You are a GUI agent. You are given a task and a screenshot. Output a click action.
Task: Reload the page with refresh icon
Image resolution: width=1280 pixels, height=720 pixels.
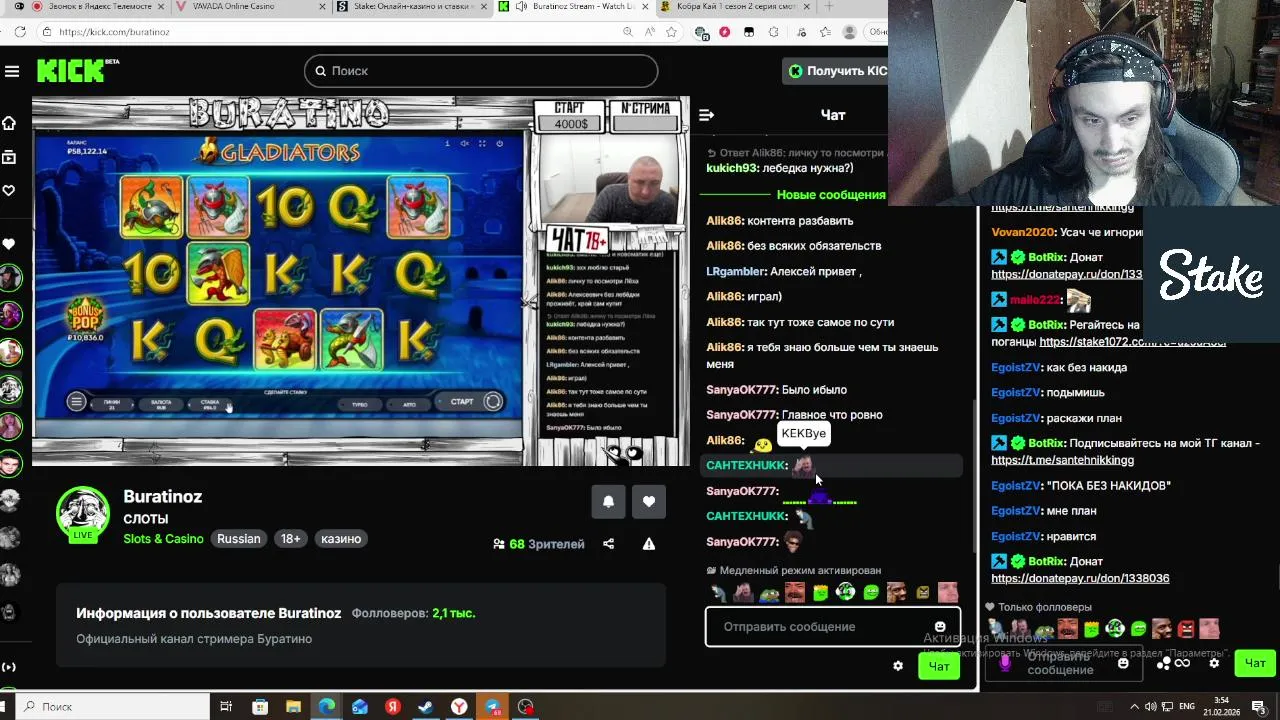(x=20, y=32)
